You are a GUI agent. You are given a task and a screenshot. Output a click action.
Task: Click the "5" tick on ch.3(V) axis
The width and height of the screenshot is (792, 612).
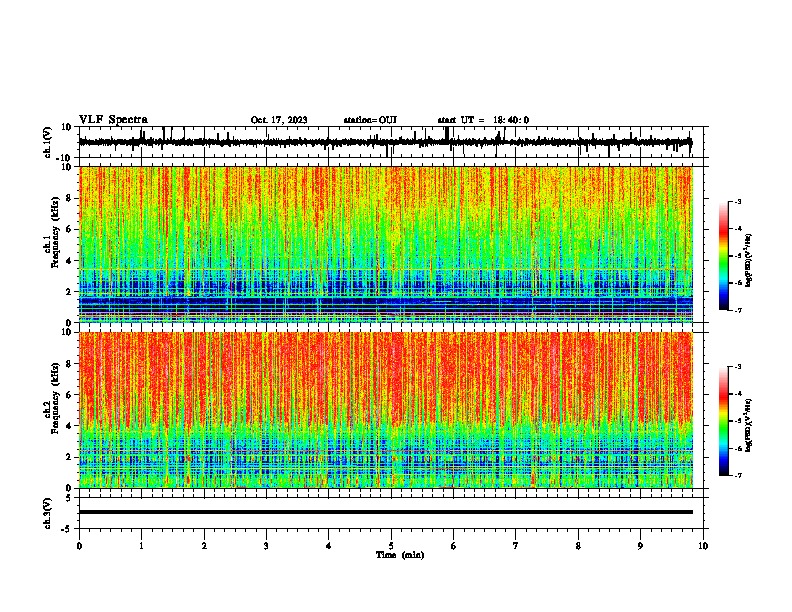70,498
